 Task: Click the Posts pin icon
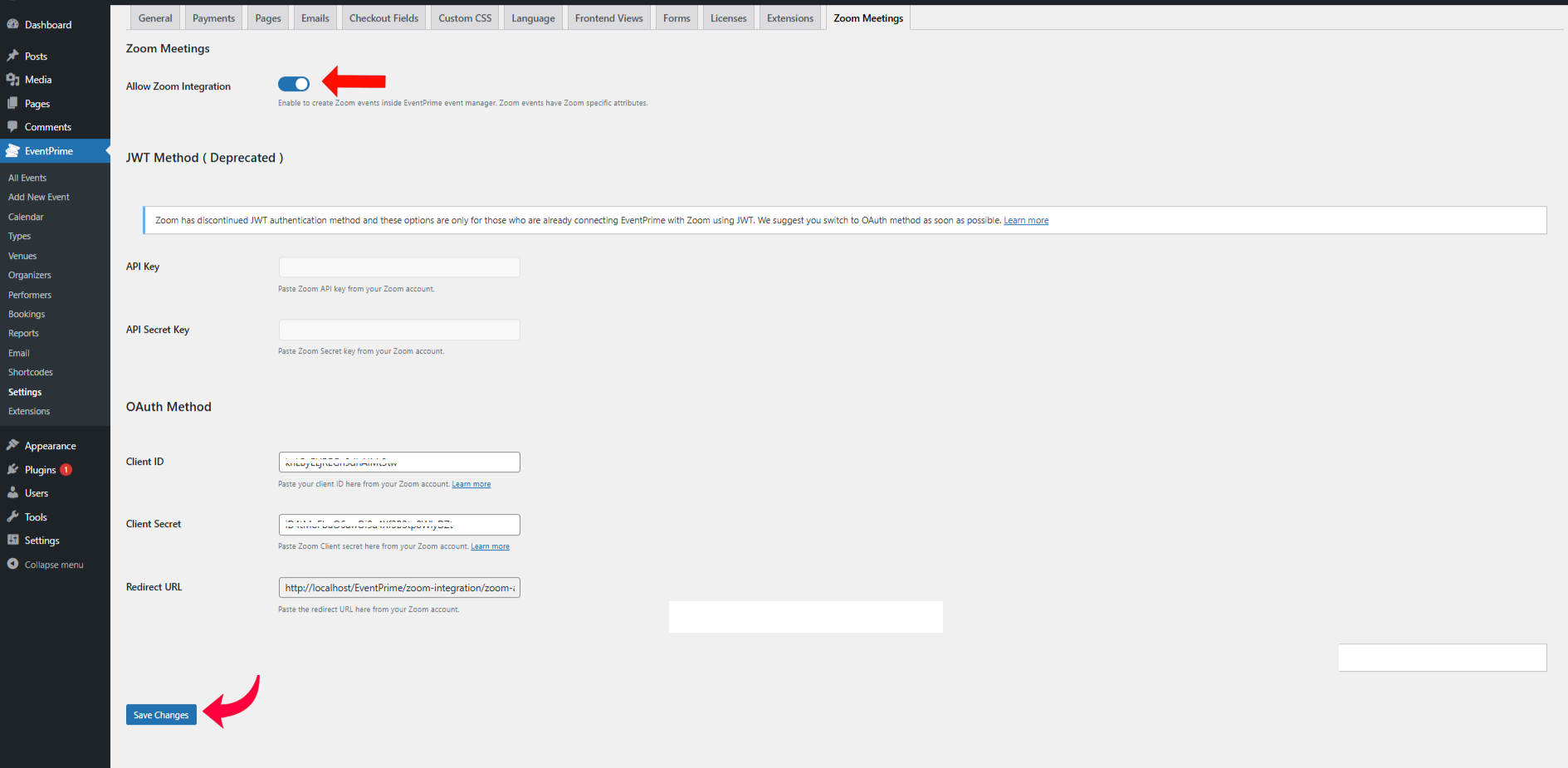tap(12, 56)
